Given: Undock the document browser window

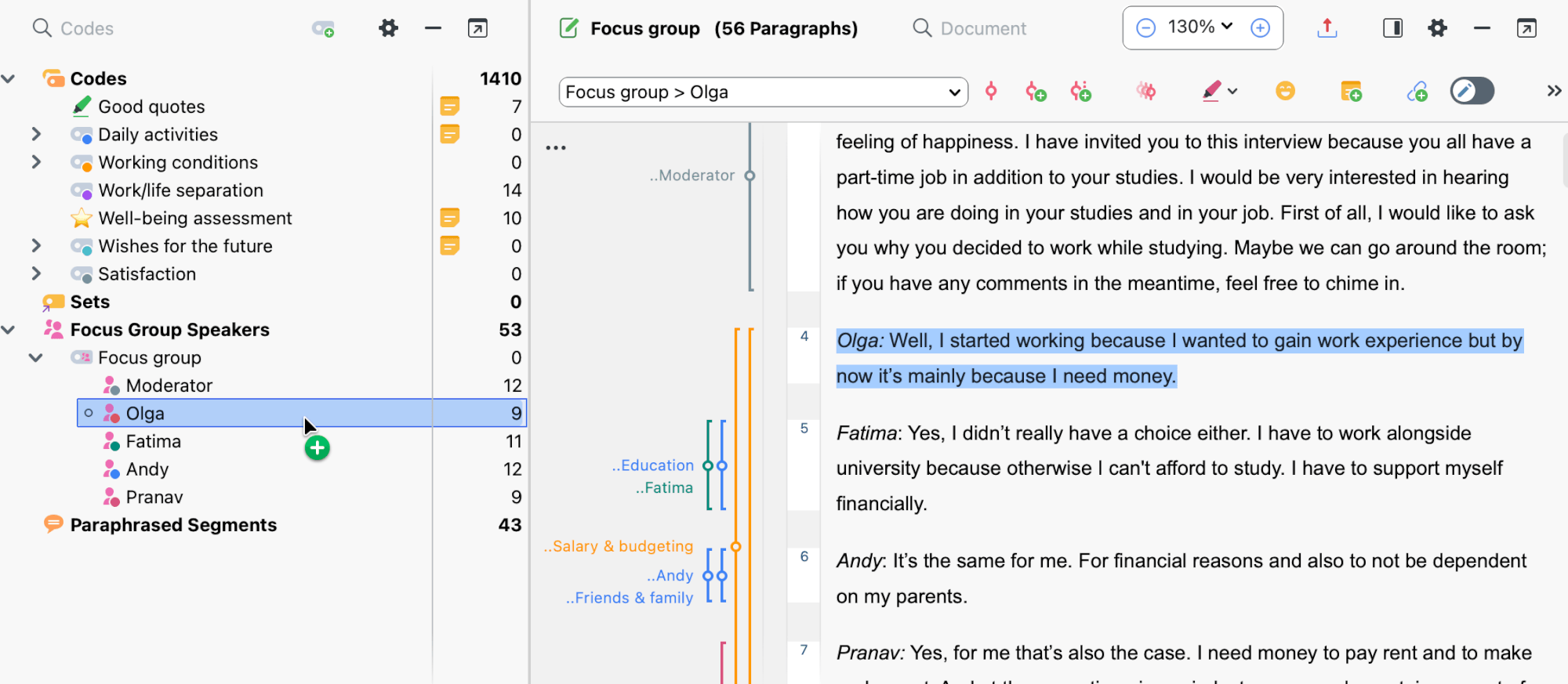Looking at the screenshot, I should 1526,28.
